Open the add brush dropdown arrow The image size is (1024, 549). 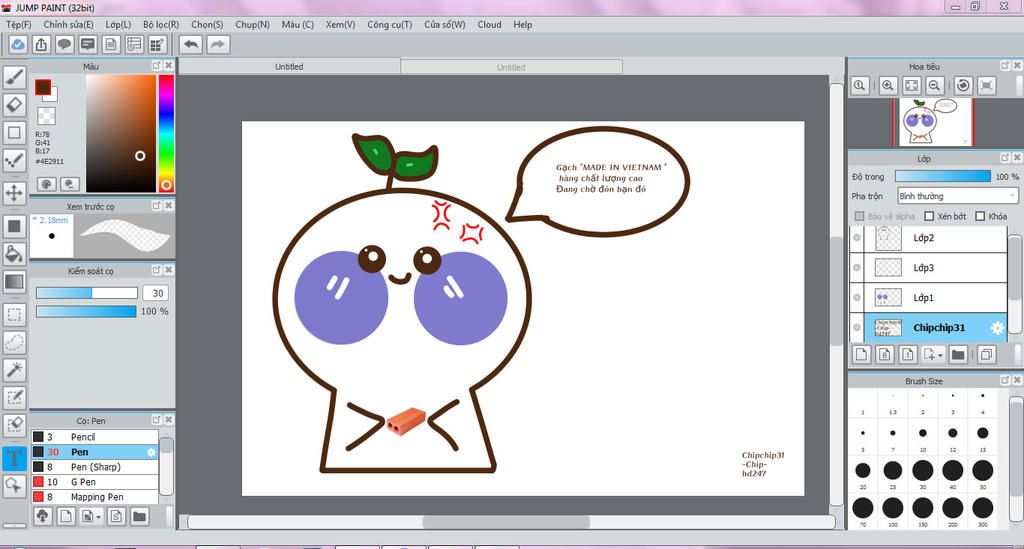coord(99,516)
